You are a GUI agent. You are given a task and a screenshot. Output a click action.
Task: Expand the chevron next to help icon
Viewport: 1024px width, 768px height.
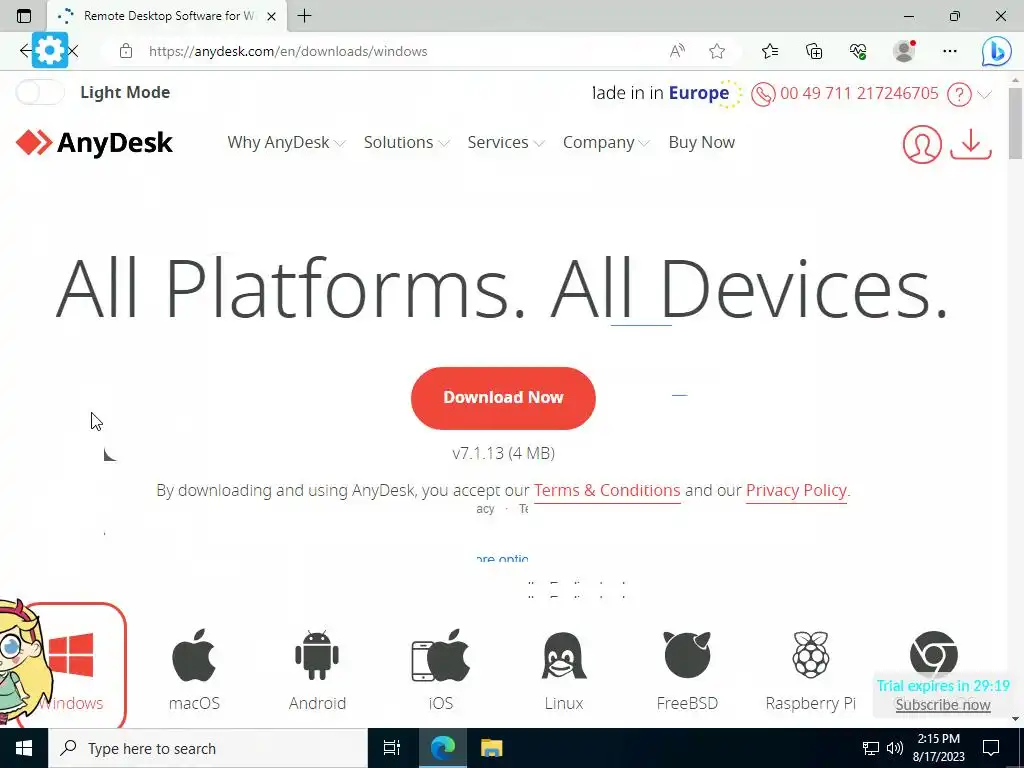985,95
